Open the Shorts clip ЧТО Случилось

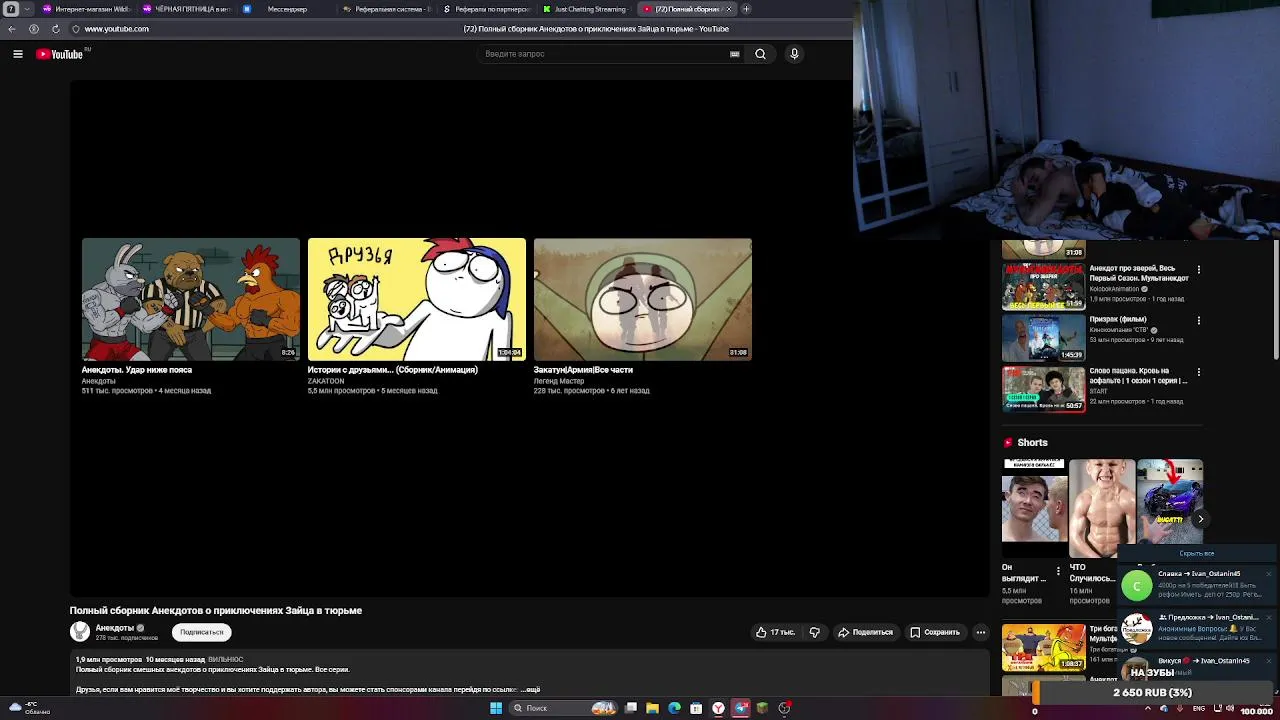[1102, 508]
